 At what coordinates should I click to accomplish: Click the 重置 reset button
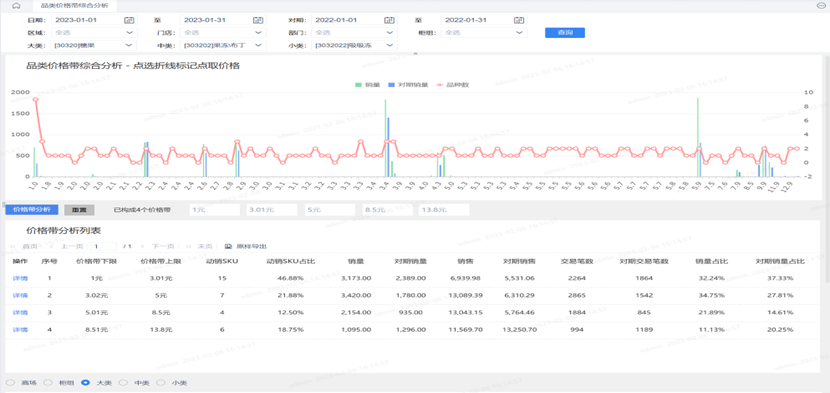(79, 210)
